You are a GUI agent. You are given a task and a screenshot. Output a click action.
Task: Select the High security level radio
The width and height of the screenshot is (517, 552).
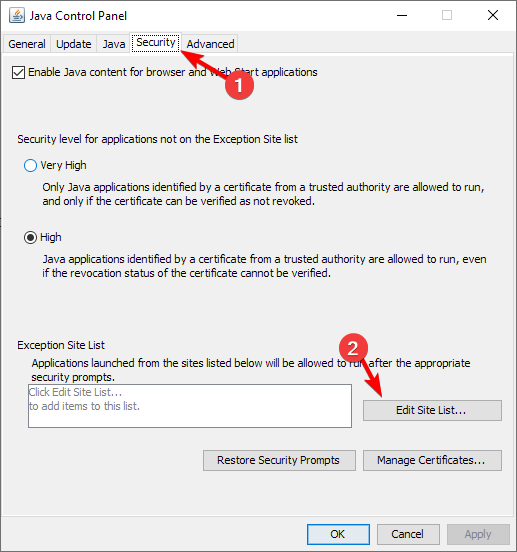[x=30, y=238]
